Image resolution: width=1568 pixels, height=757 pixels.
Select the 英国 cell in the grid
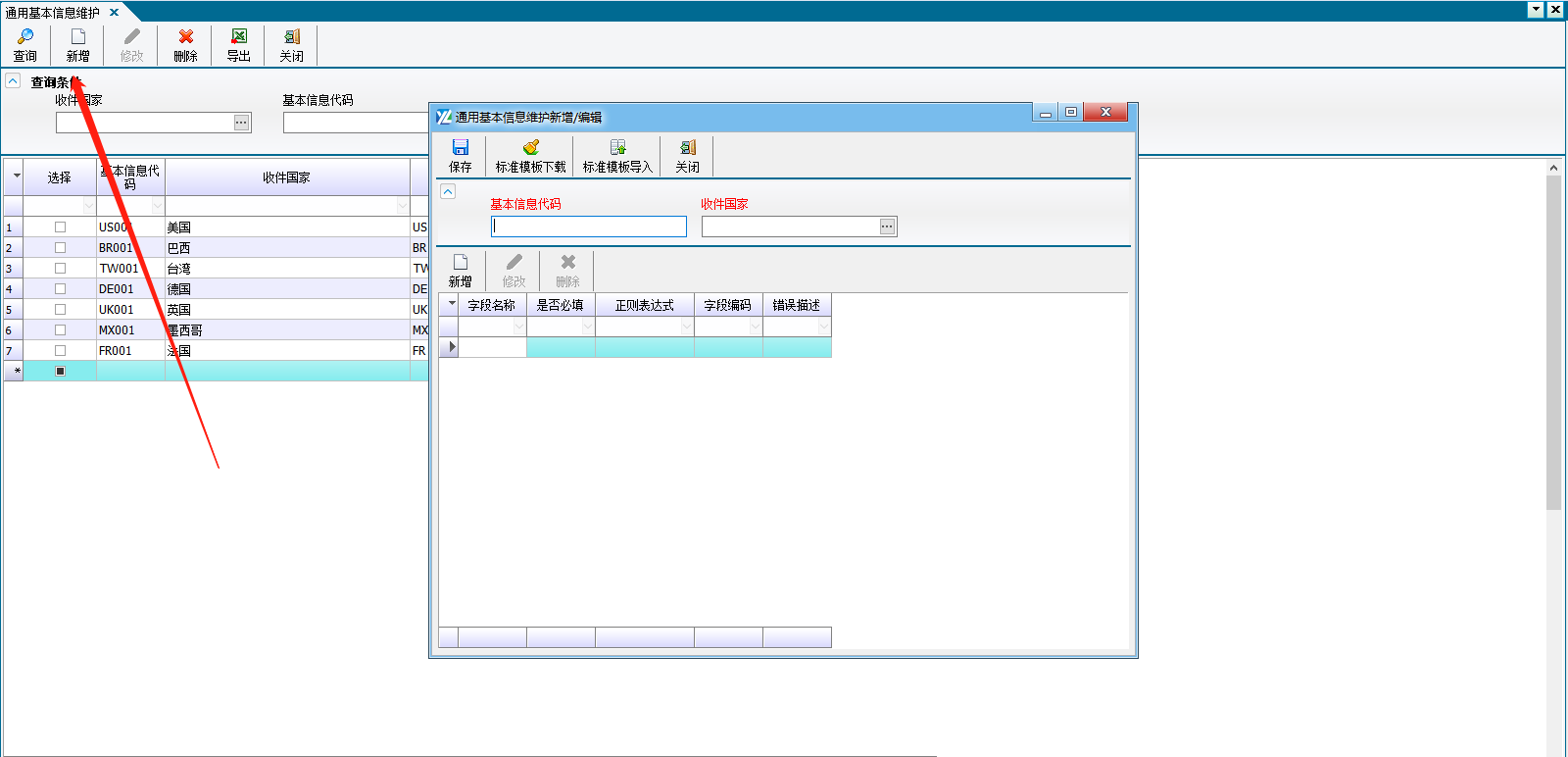[287, 309]
